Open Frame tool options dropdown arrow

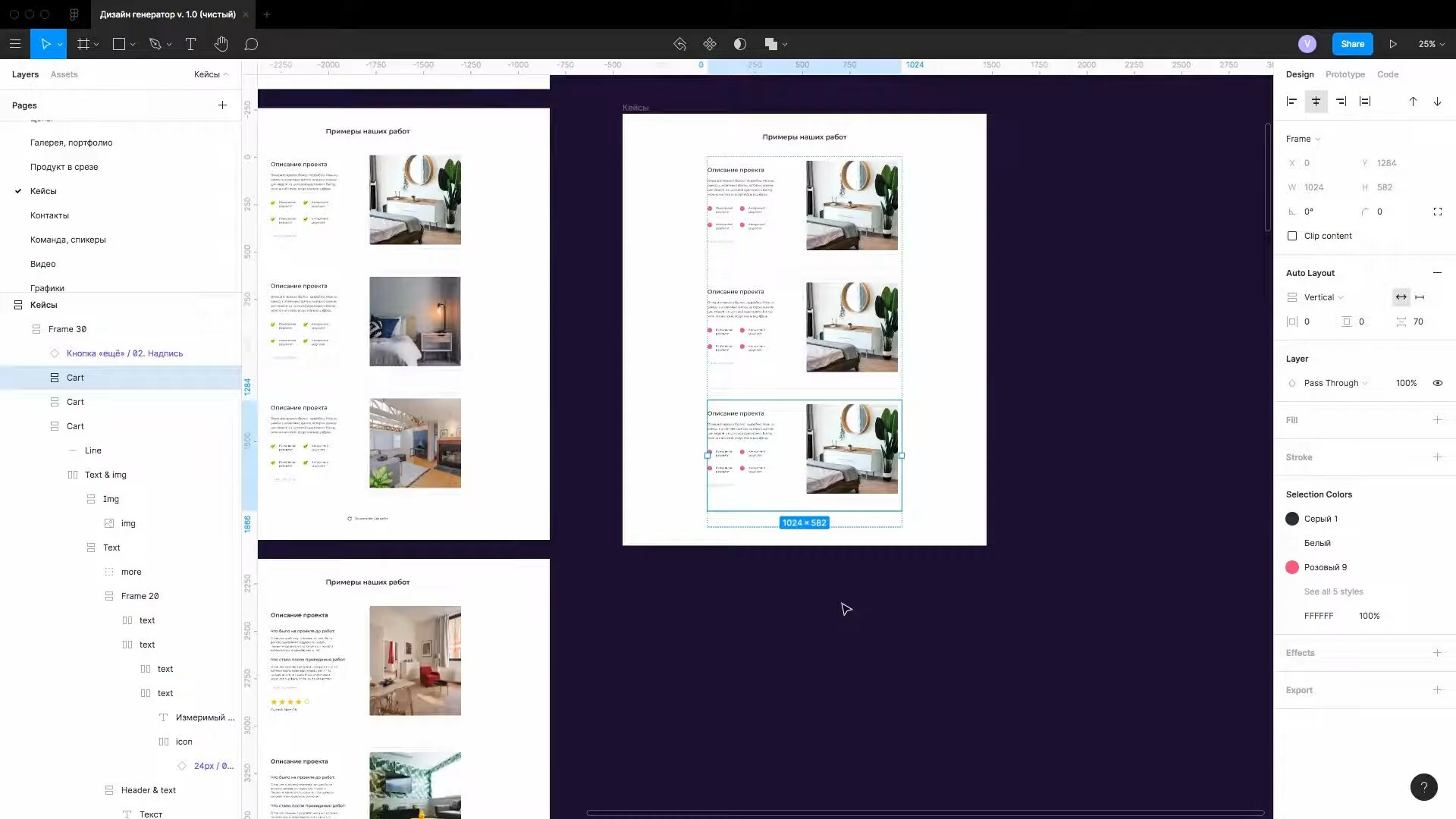96,45
